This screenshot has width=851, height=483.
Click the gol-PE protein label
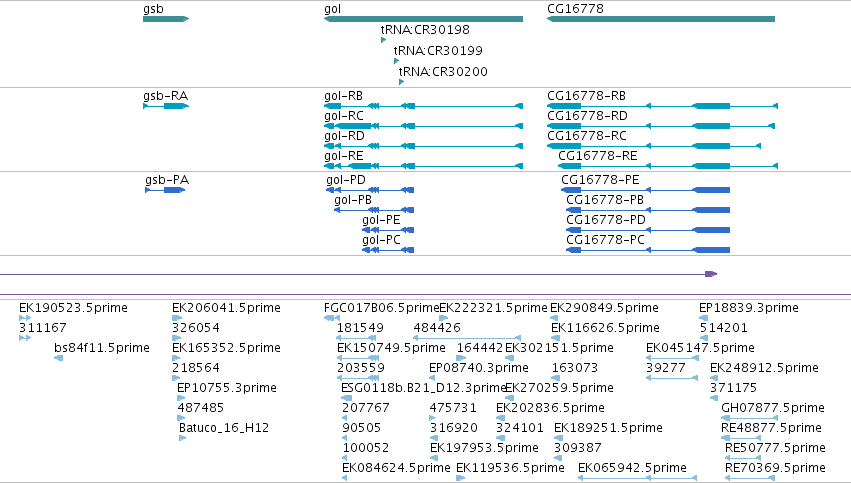coord(381,220)
